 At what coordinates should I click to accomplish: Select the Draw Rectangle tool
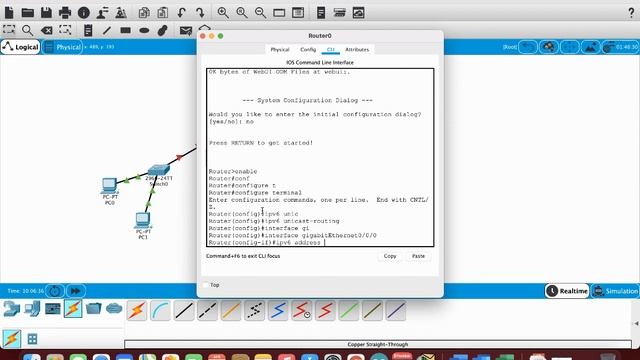tap(125, 30)
